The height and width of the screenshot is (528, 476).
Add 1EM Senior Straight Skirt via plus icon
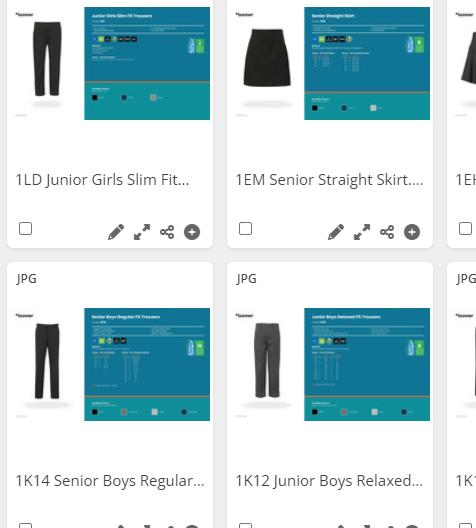click(x=412, y=232)
